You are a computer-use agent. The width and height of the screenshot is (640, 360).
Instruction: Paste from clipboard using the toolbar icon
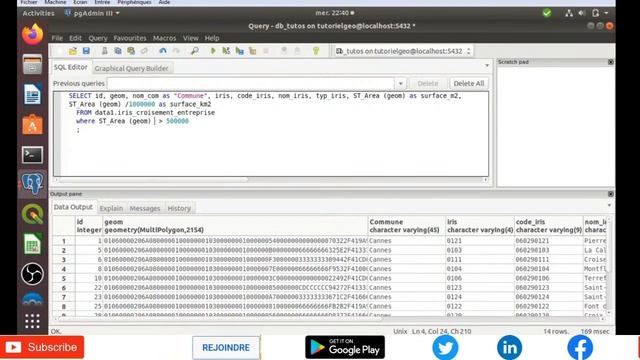click(x=131, y=51)
